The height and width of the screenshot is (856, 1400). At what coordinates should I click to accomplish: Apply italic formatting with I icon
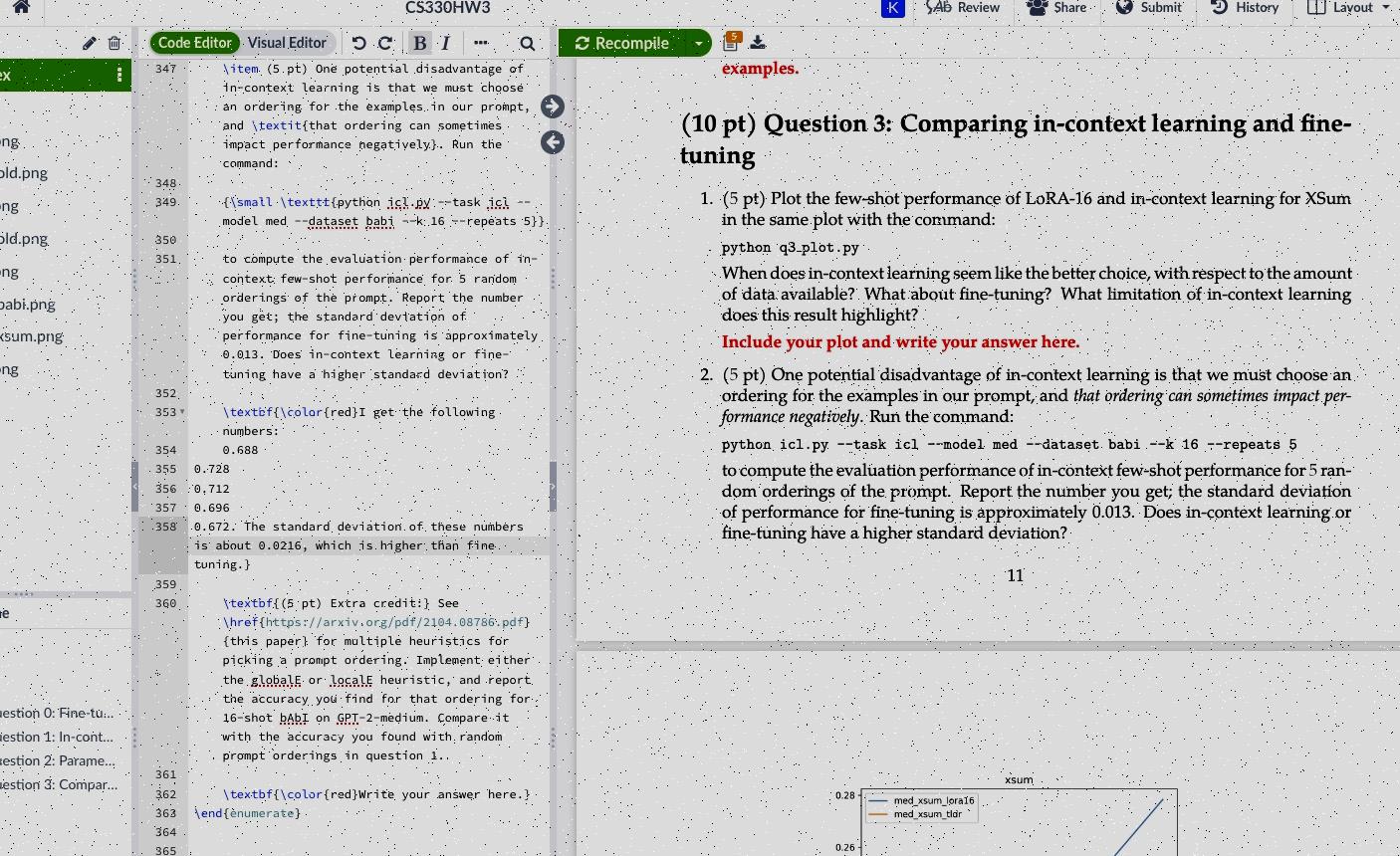pyautogui.click(x=445, y=43)
